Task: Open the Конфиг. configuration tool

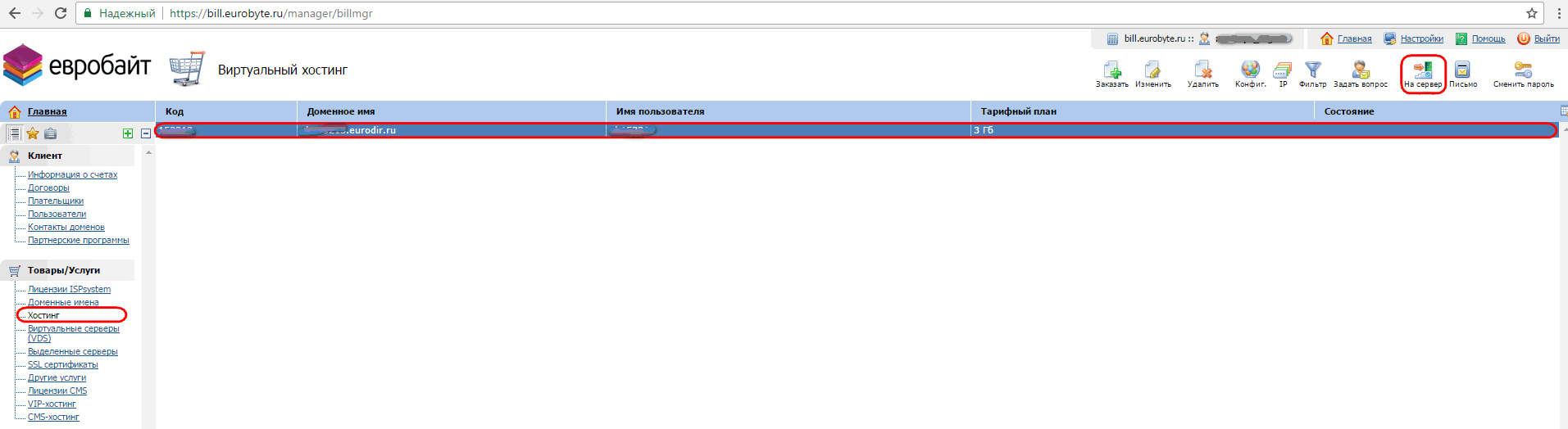Action: [1250, 72]
